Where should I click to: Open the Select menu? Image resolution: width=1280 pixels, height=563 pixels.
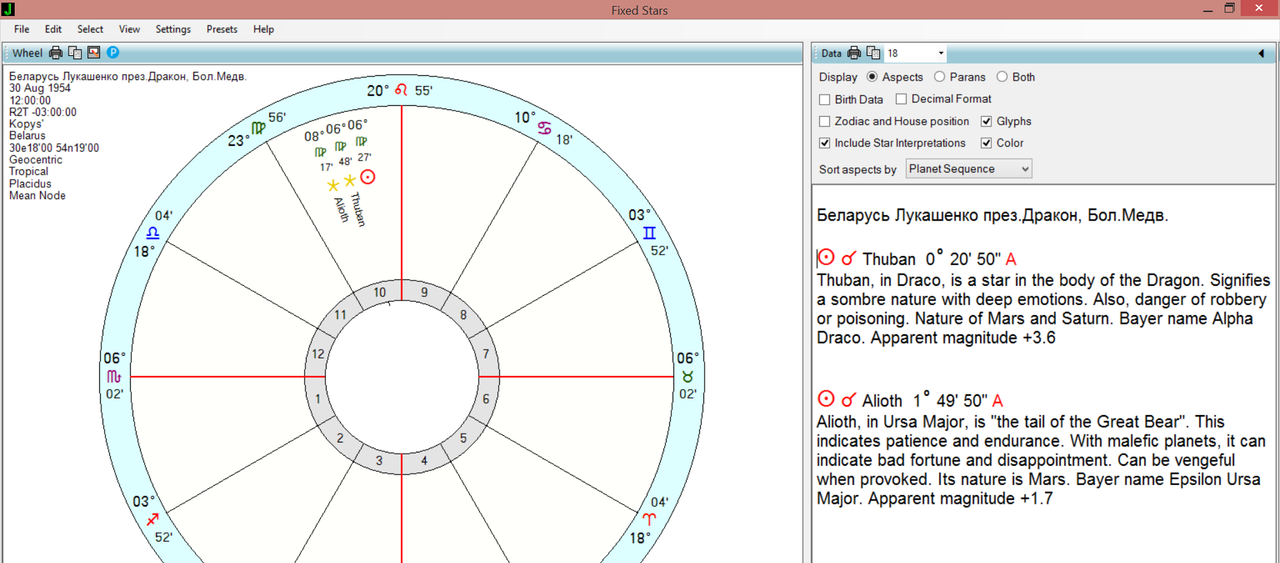pos(90,29)
